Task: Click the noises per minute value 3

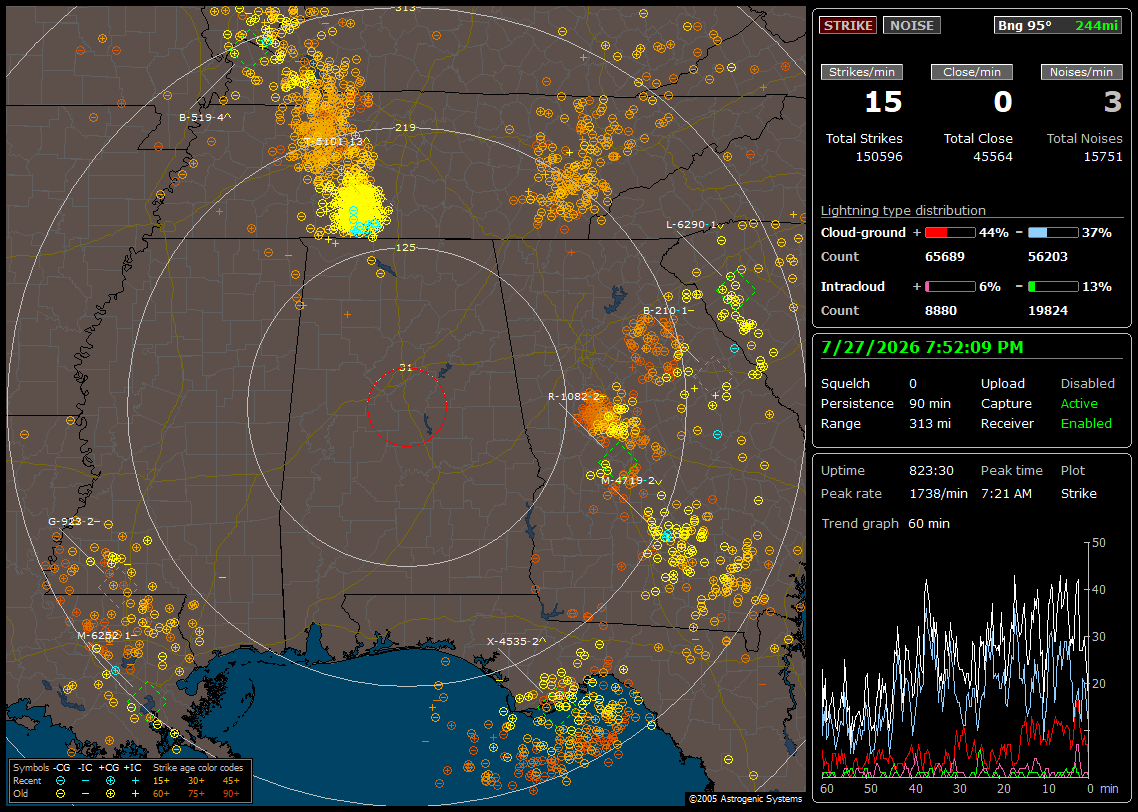Action: pyautogui.click(x=1113, y=102)
